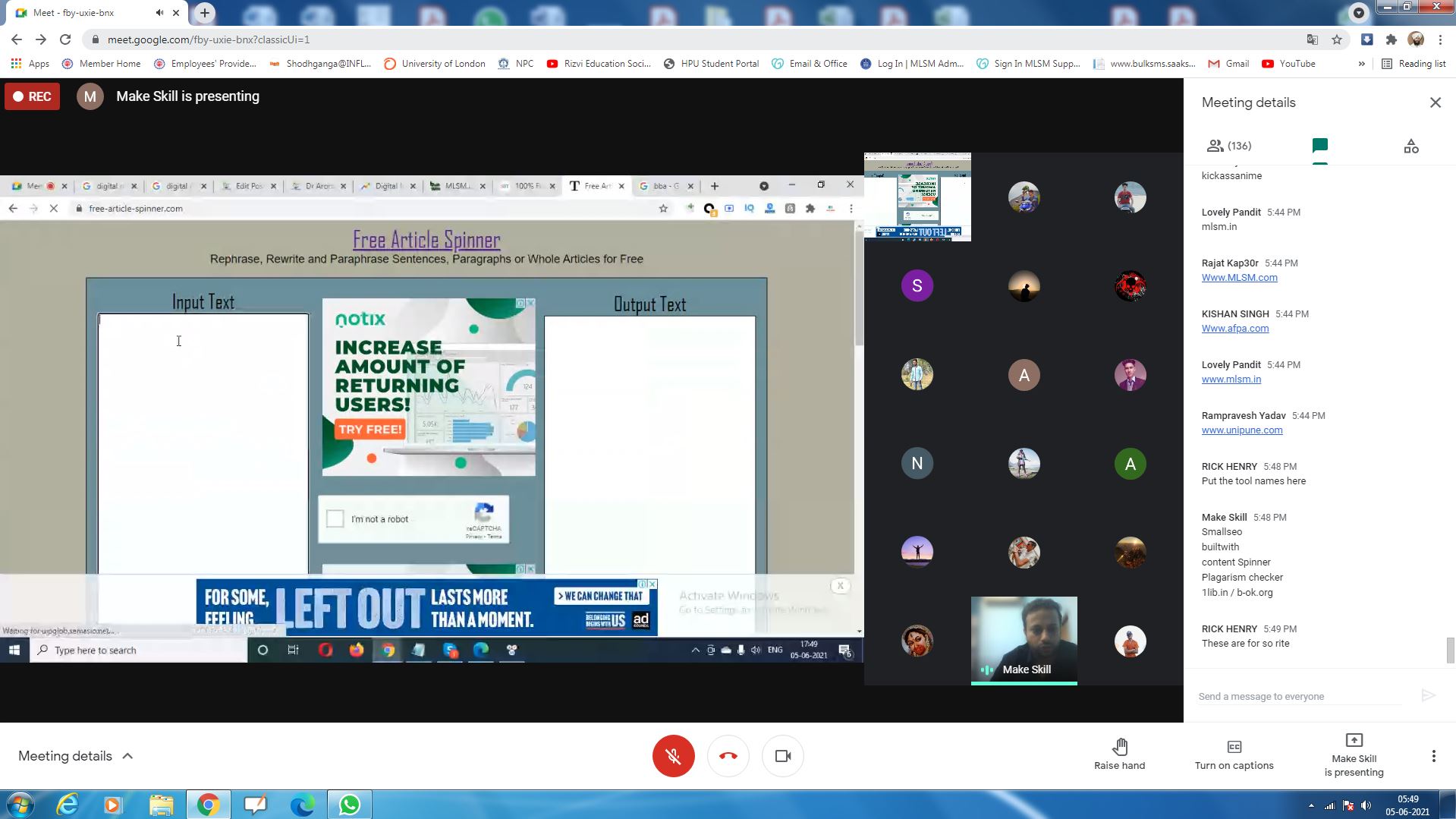The height and width of the screenshot is (819, 1456).
Task: Open WhatsApp from the taskbar
Action: pos(349,805)
